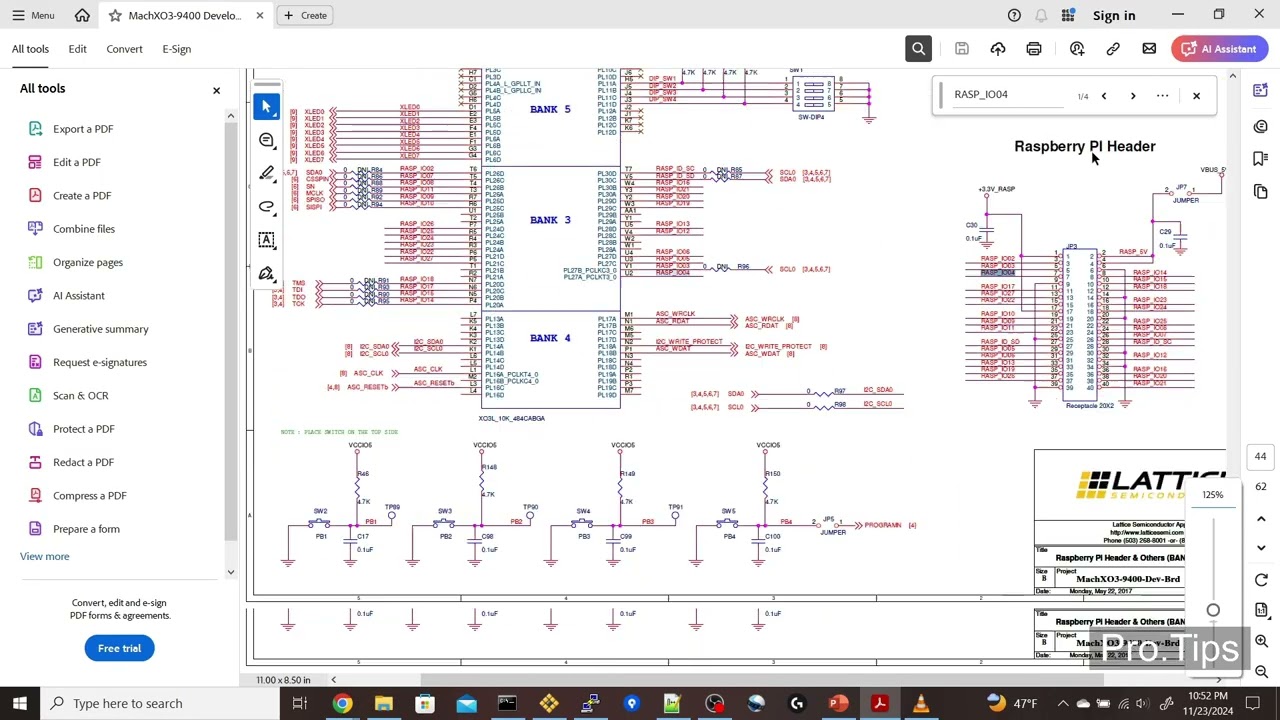Open the AI summary panel in right rail

(x=1260, y=91)
